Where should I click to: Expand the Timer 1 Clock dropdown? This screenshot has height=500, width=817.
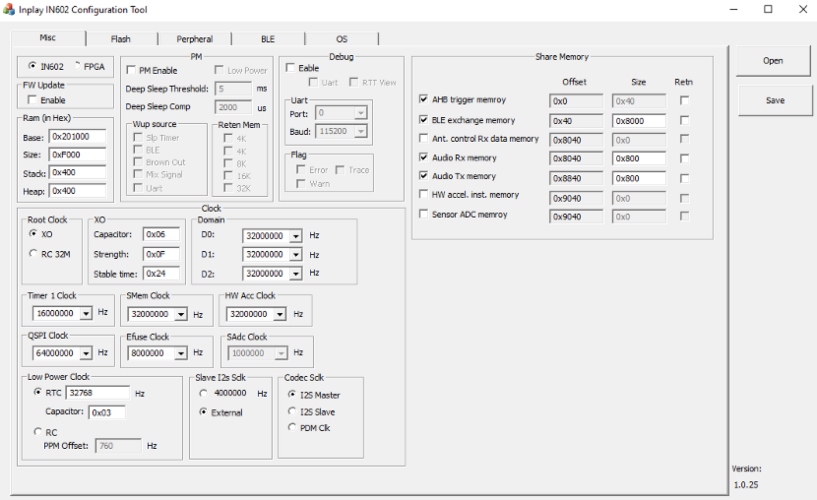pos(86,313)
